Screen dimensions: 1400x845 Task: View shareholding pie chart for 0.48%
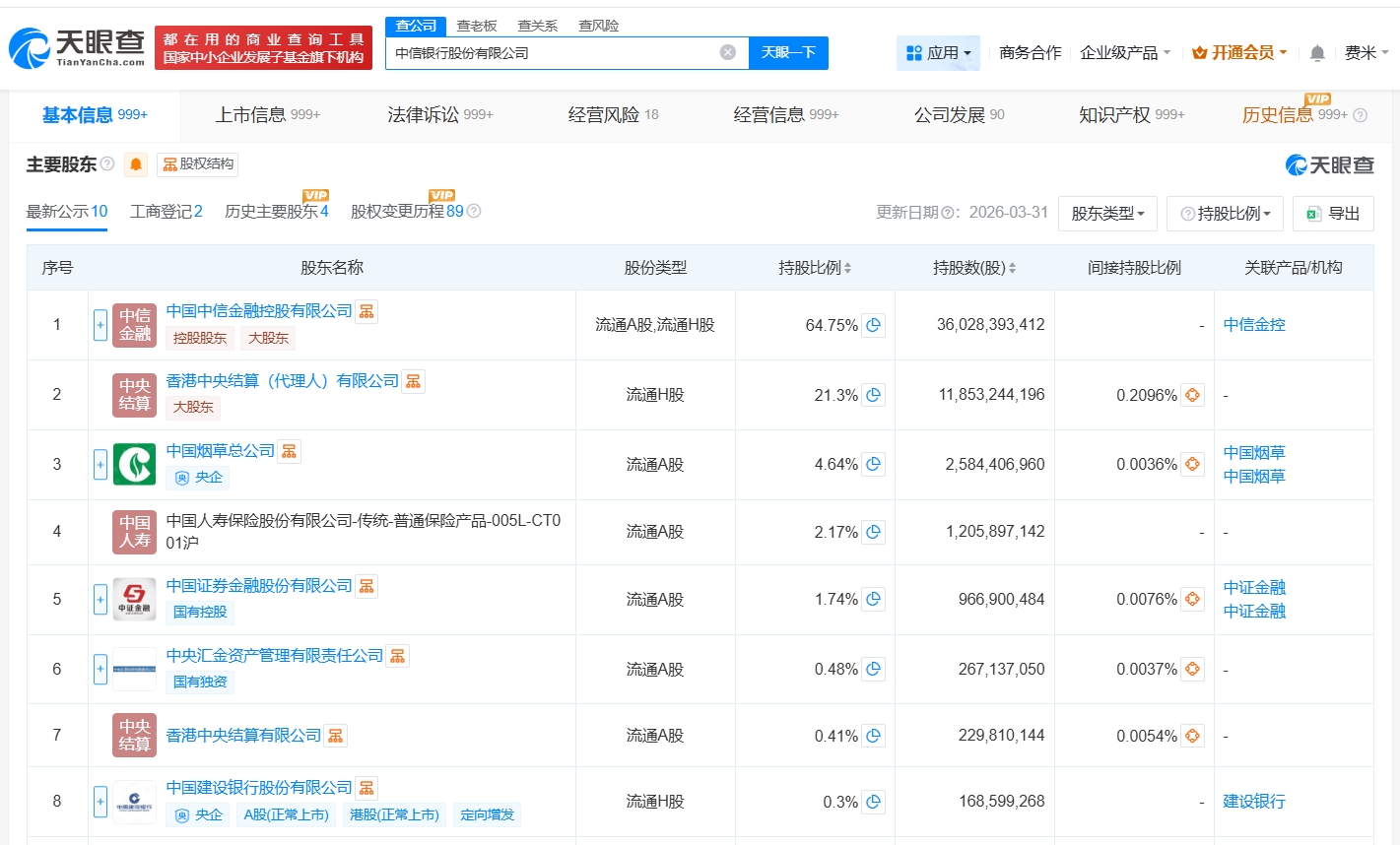click(x=874, y=669)
